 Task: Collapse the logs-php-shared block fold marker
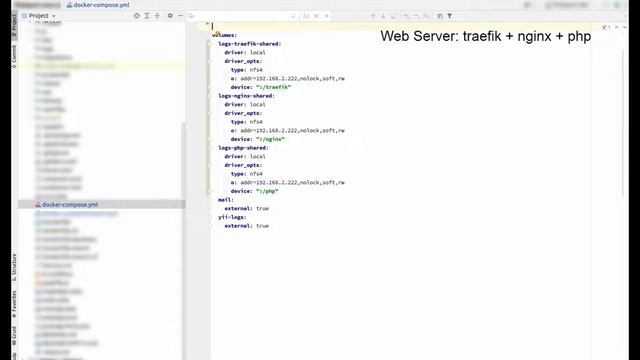[209, 148]
